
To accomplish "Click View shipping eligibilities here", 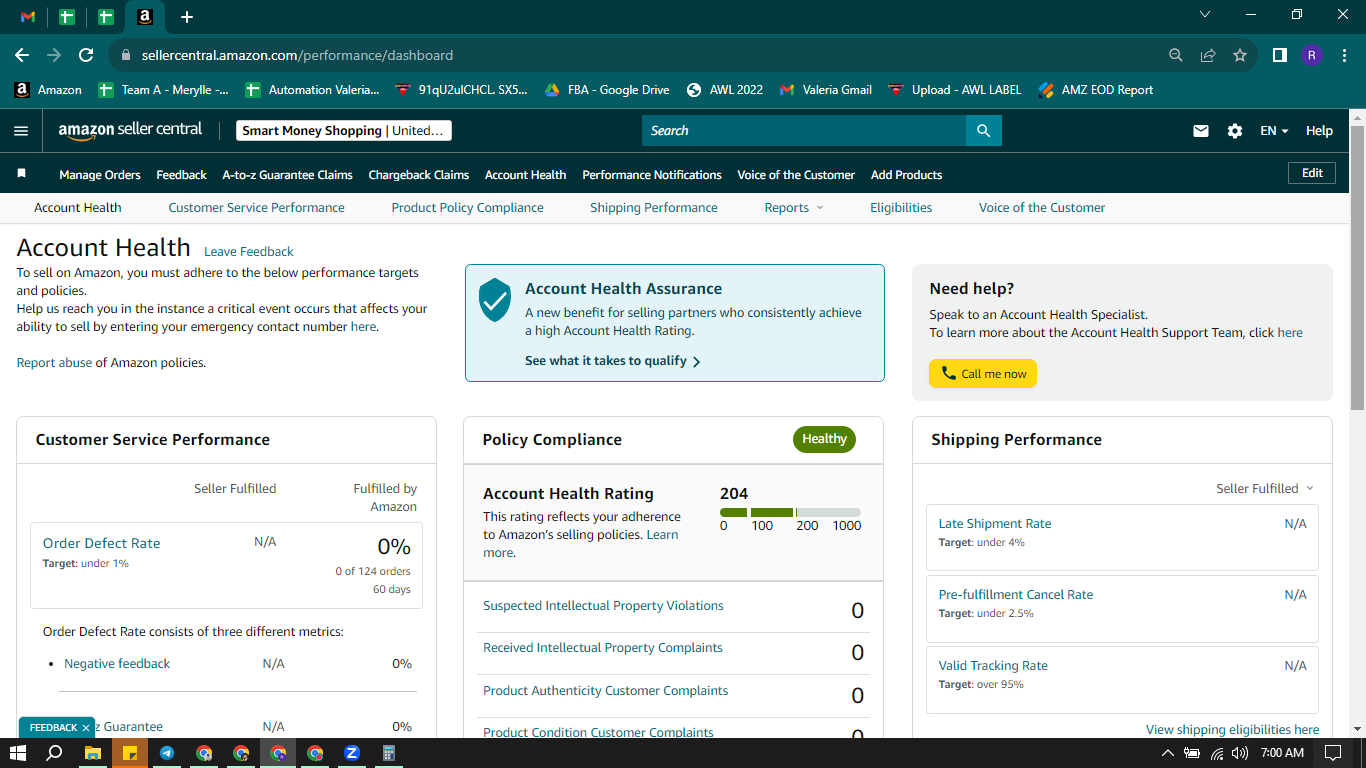I will coord(1232,730).
